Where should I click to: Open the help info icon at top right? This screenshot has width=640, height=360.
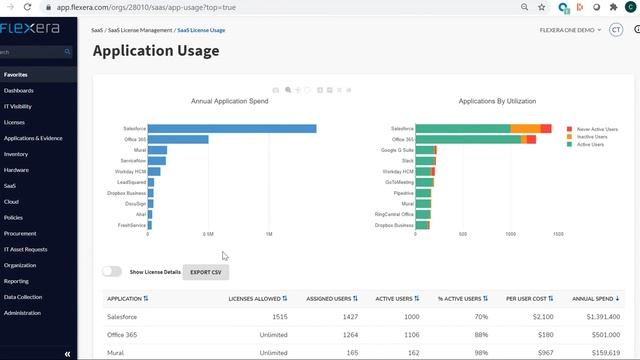pos(637,29)
